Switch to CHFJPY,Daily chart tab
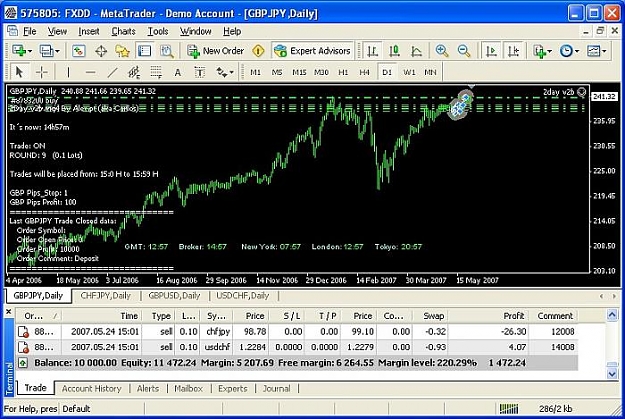The image size is (625, 419). click(x=106, y=296)
